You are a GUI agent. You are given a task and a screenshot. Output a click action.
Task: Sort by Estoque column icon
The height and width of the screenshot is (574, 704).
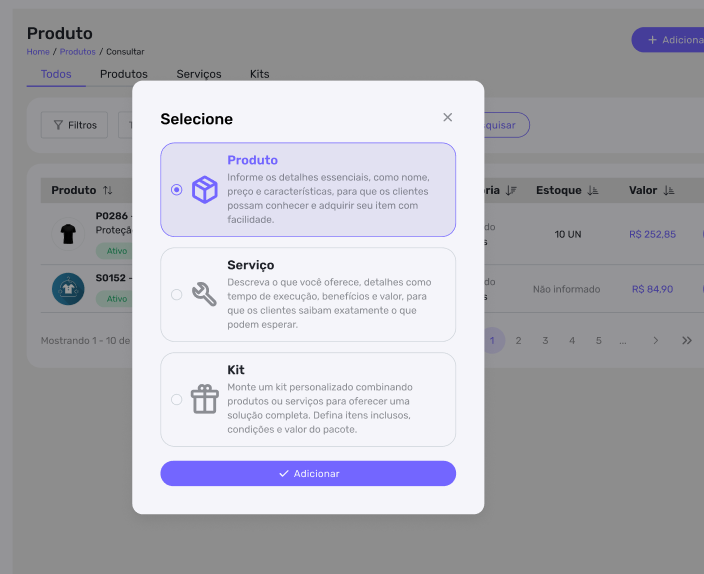593,190
